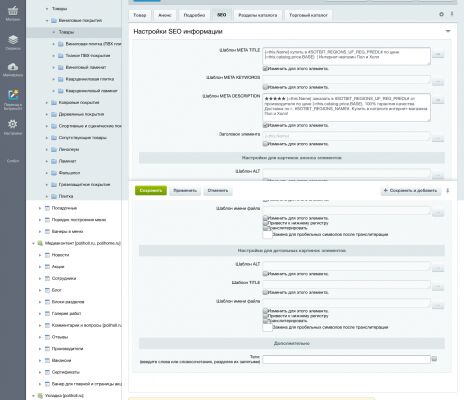Screen dimensions: 464x400
Task: Enable 'Привести к нижнему регистру' for detail file name
Action: (265, 316)
